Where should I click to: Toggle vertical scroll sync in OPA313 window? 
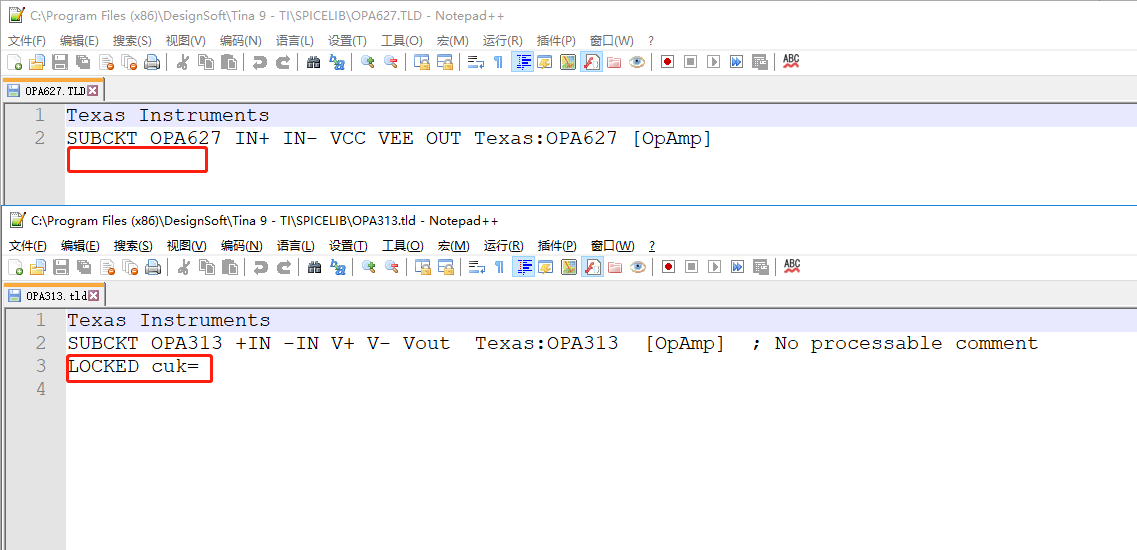point(422,267)
